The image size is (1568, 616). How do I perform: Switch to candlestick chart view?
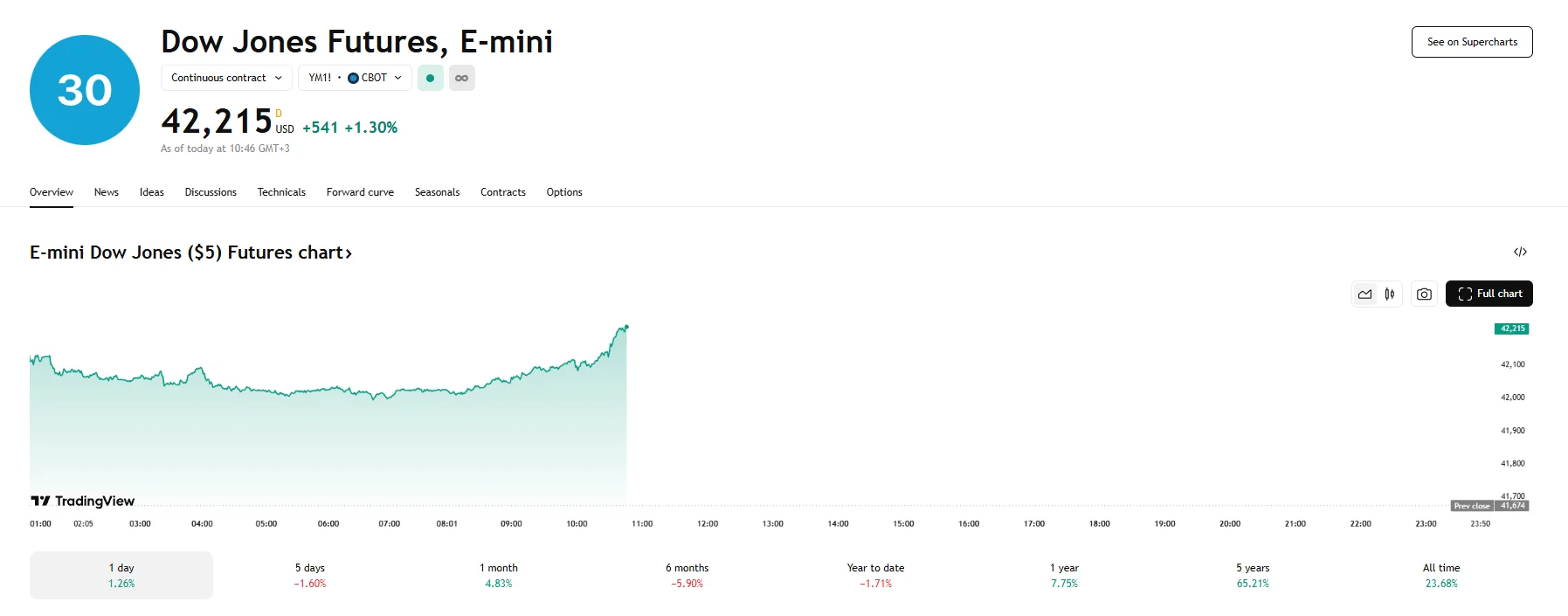point(1389,294)
